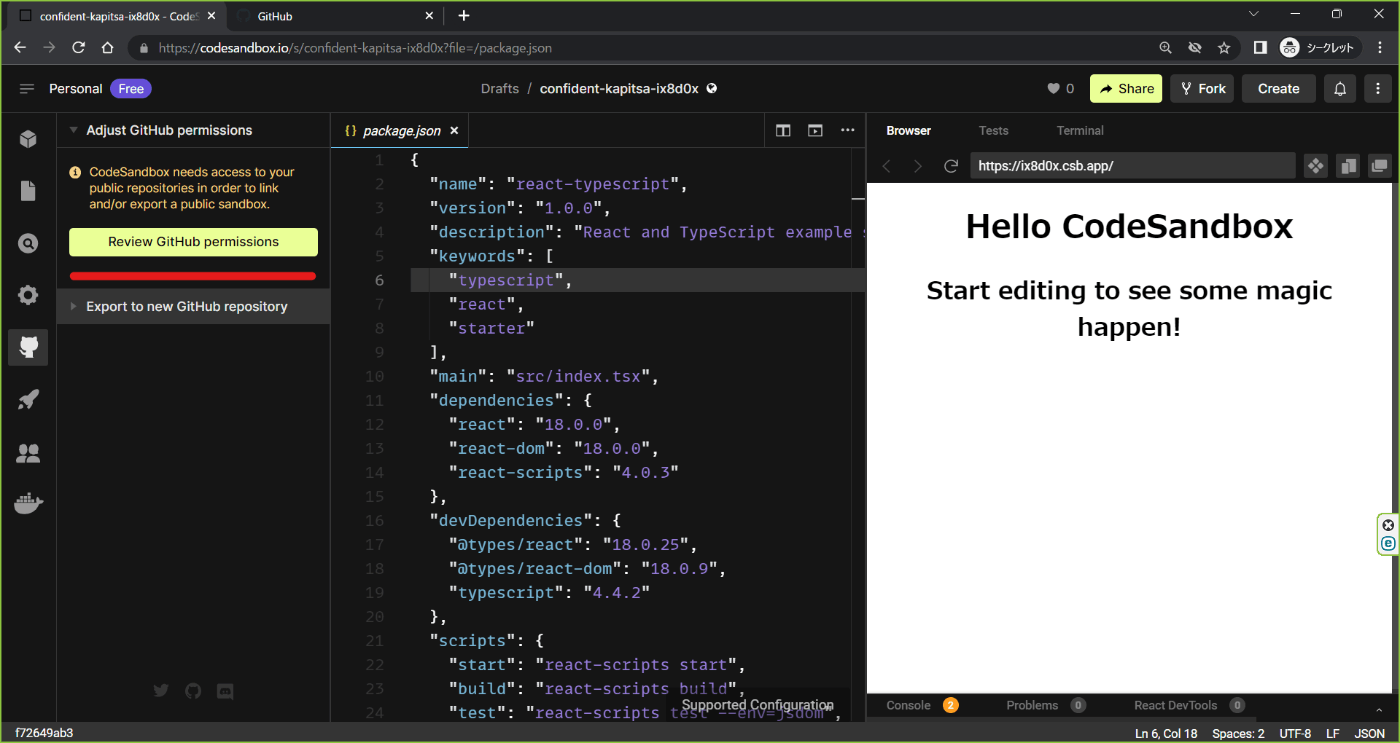
Task: Click the Drafts breadcrumb link
Action: 500,89
